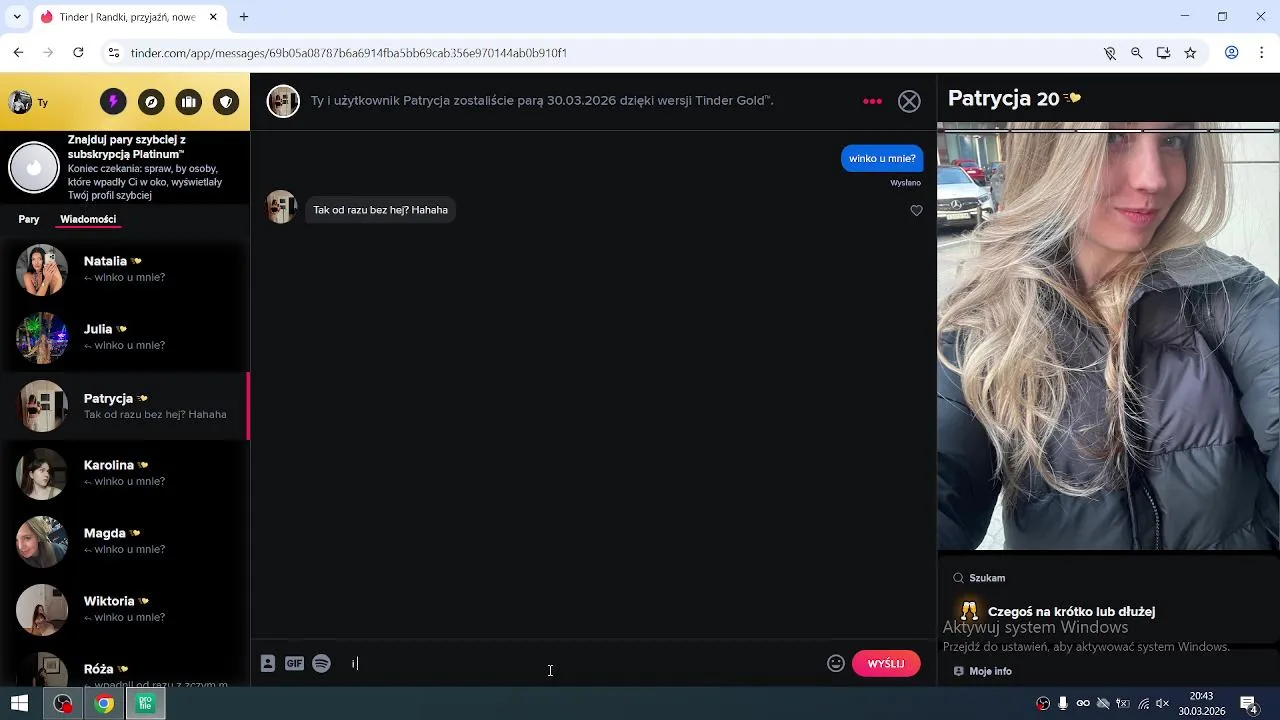
Task: Click the sent message 'winko u mnie?'
Action: [882, 158]
